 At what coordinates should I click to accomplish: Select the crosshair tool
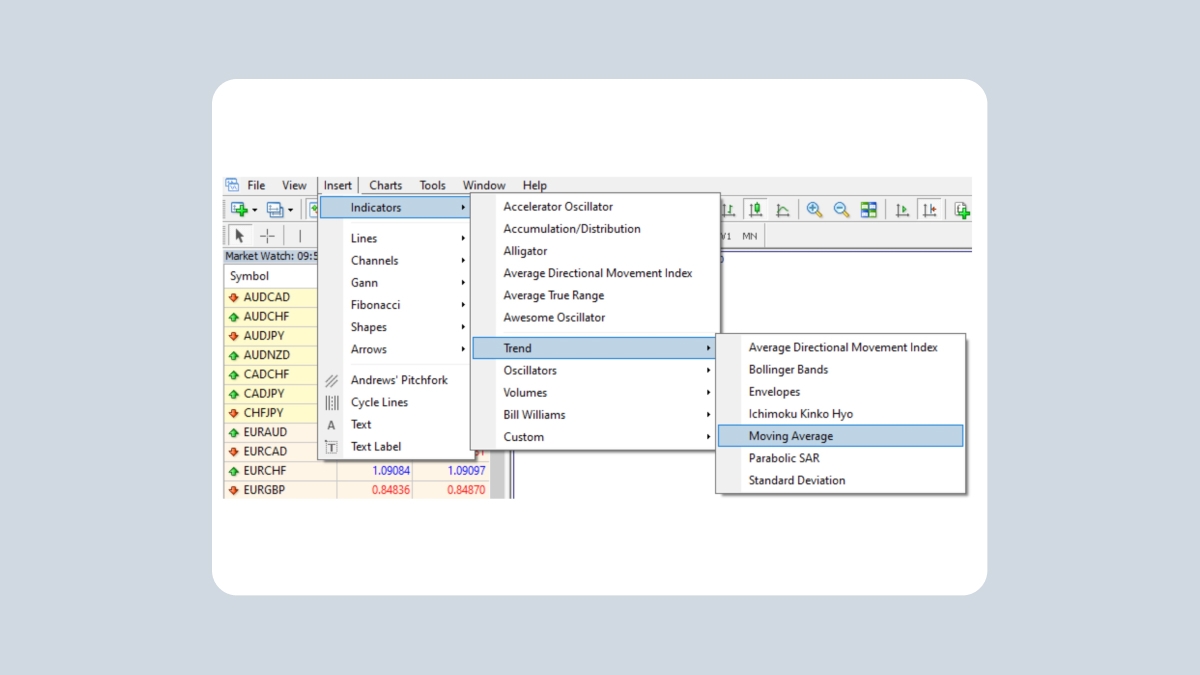267,236
